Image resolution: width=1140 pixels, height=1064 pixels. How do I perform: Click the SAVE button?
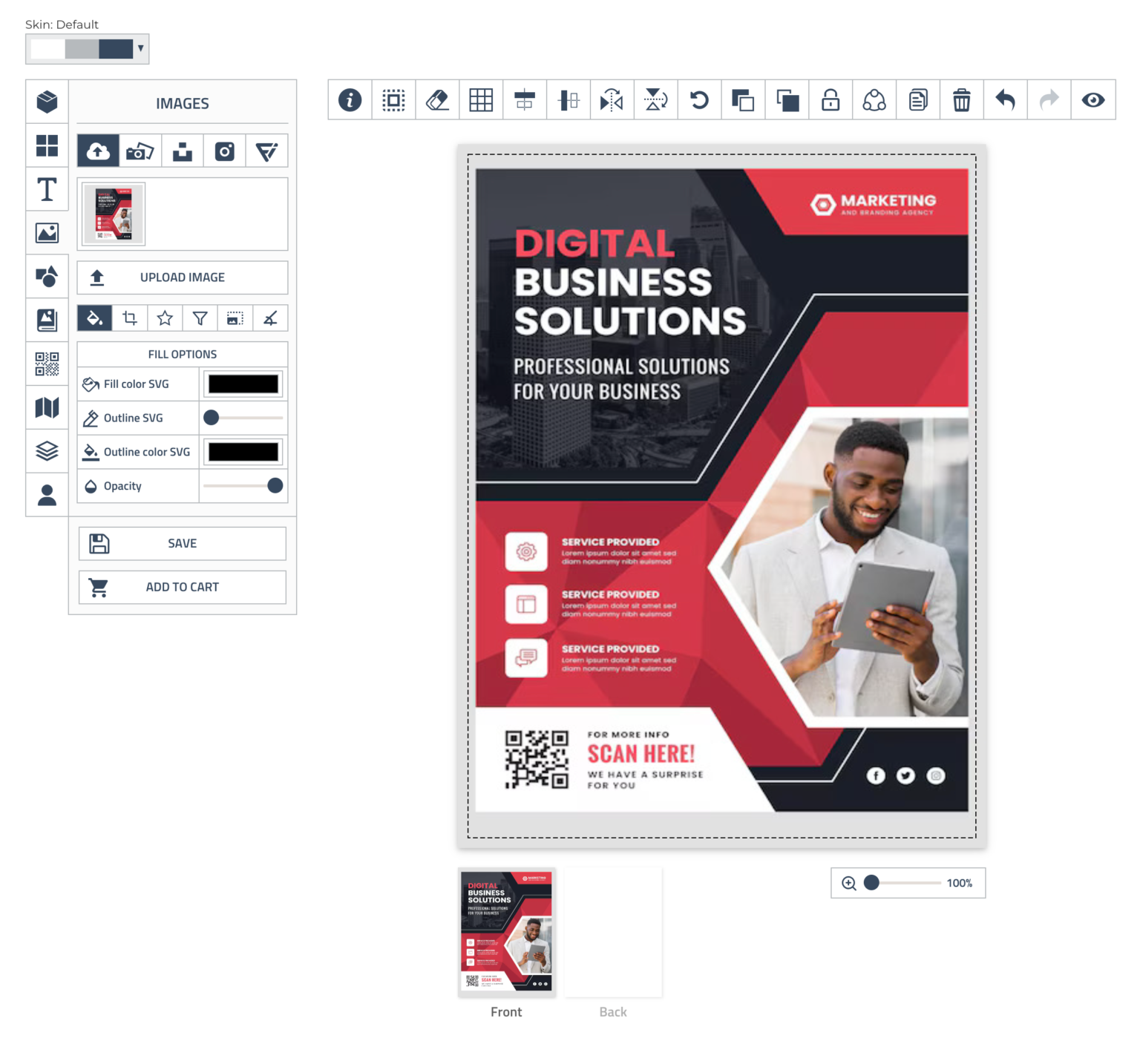183,544
